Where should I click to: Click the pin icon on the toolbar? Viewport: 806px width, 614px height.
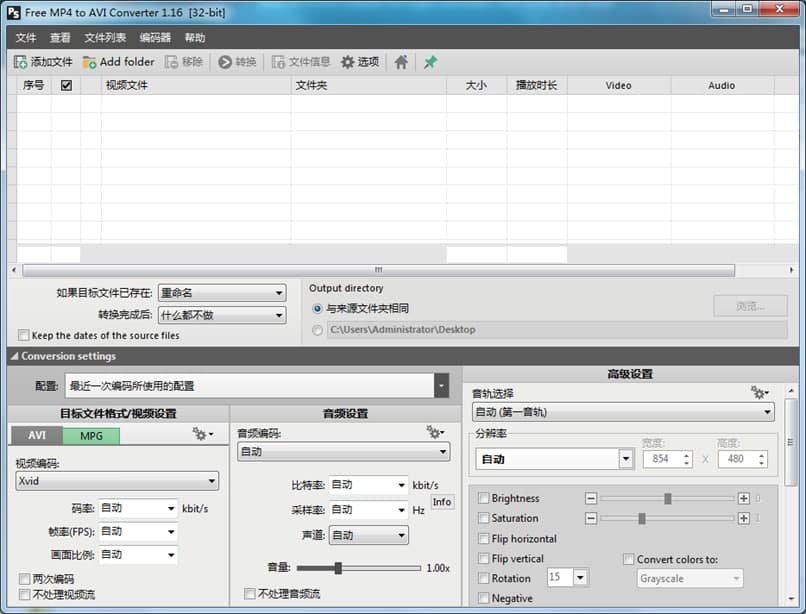[x=429, y=61]
